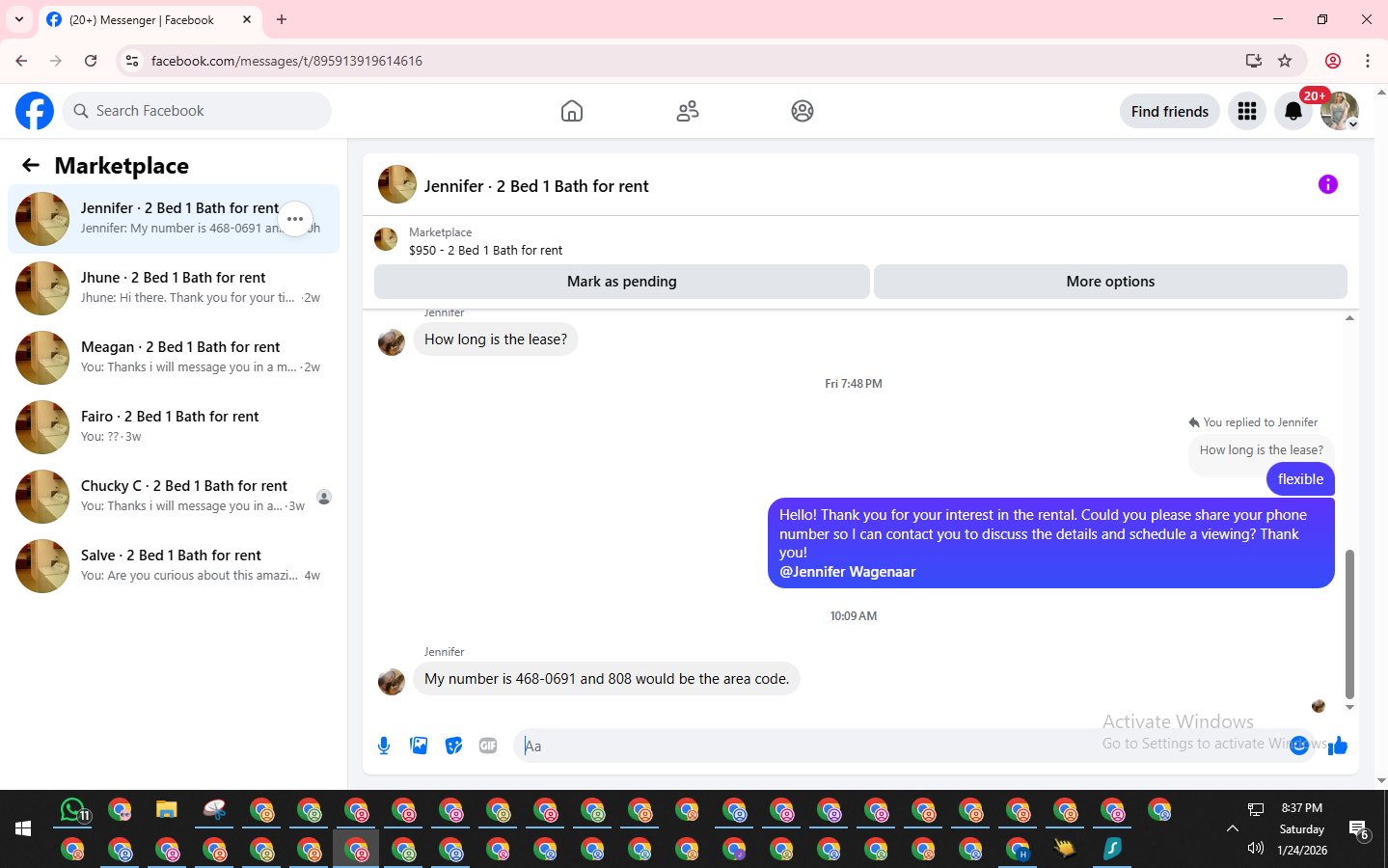Go to the Home feed icon
The height and width of the screenshot is (868, 1388).
pos(572,111)
